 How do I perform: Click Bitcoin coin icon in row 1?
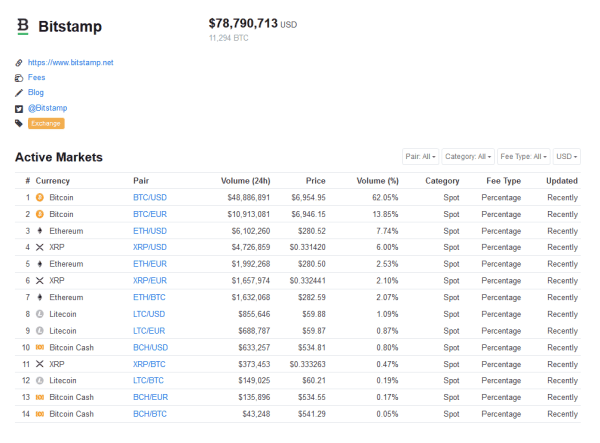coord(39,197)
